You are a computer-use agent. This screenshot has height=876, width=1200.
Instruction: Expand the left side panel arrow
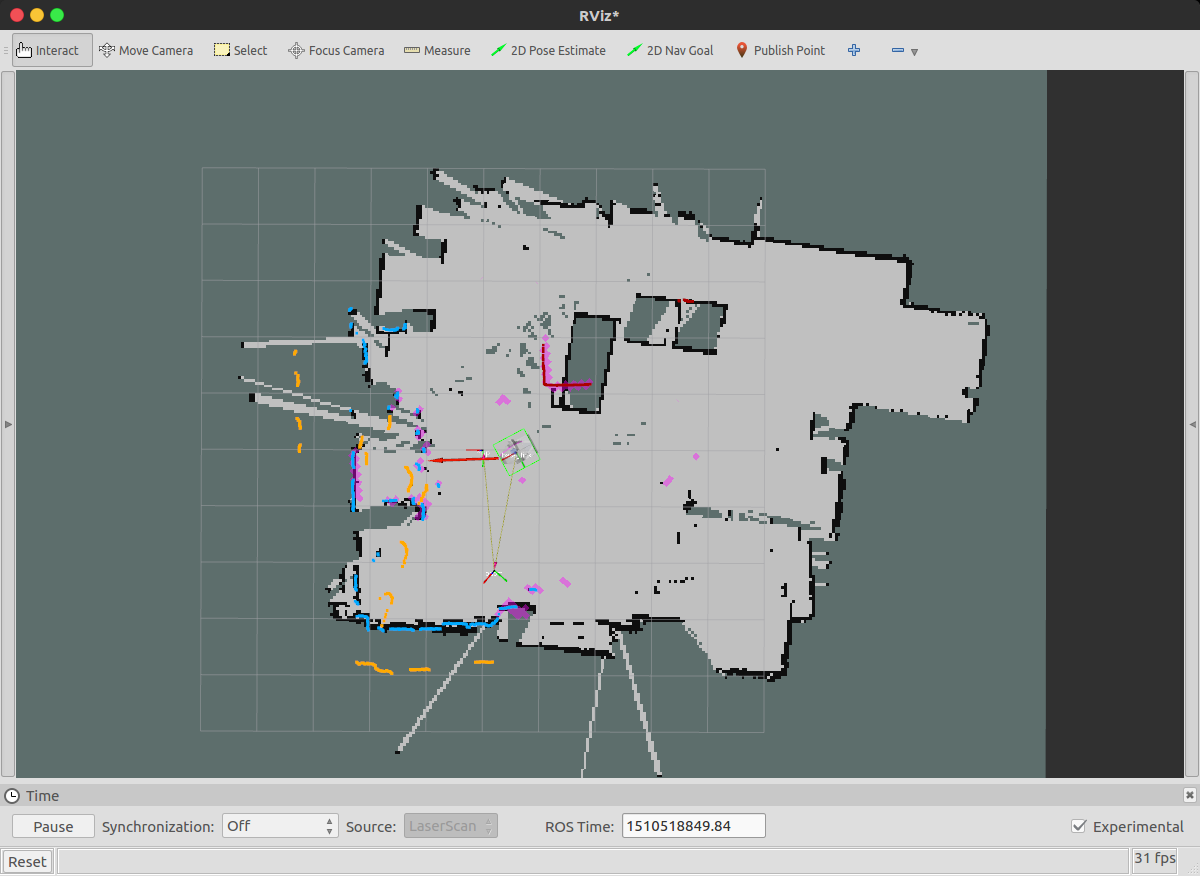click(8, 425)
